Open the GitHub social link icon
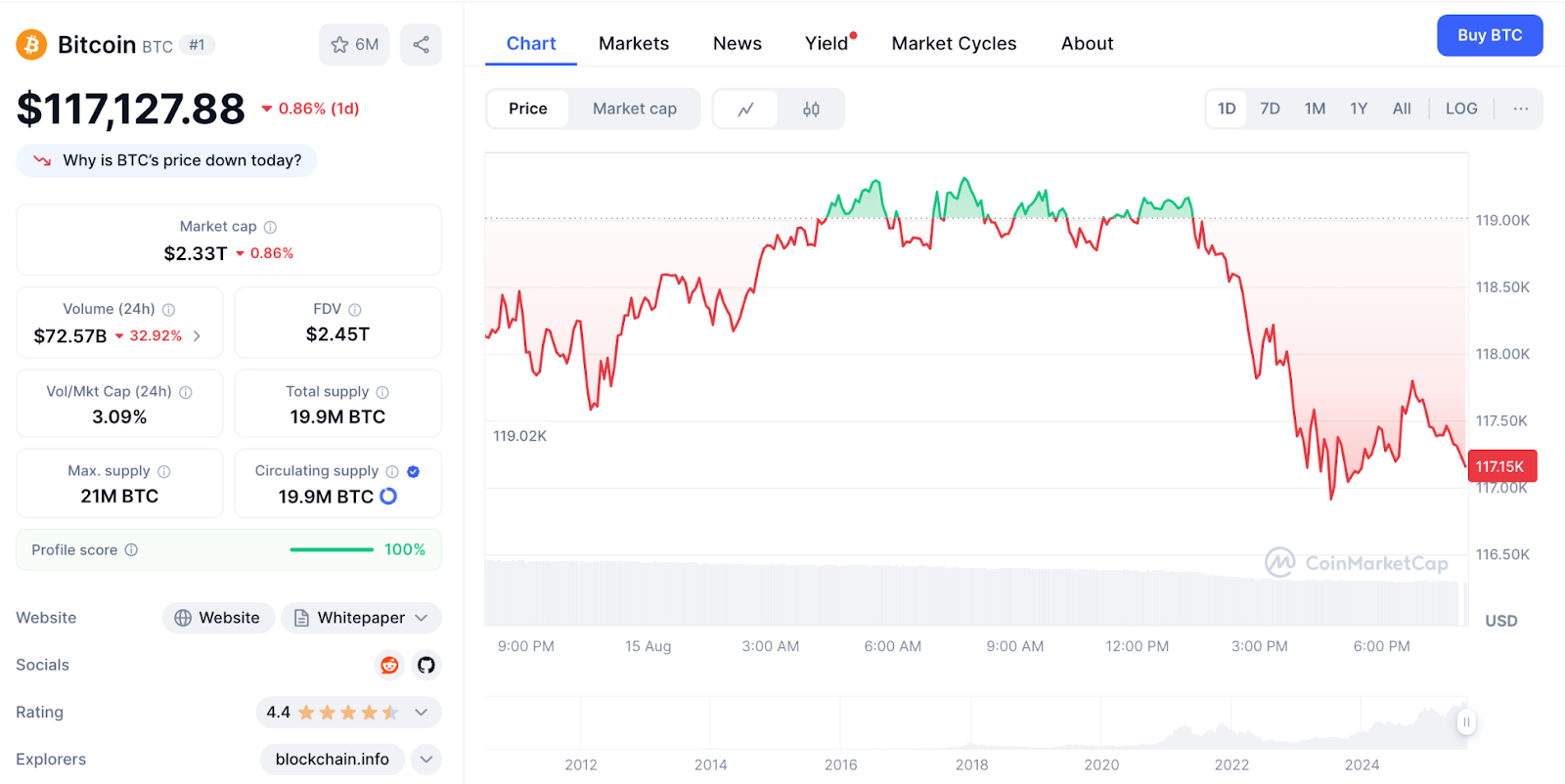1565x784 pixels. point(426,665)
